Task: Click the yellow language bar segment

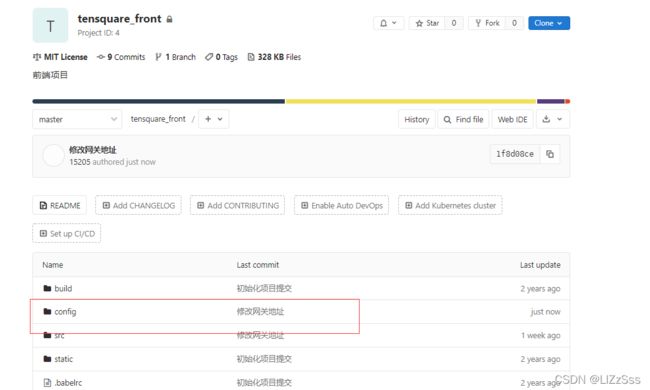Action: (x=410, y=101)
